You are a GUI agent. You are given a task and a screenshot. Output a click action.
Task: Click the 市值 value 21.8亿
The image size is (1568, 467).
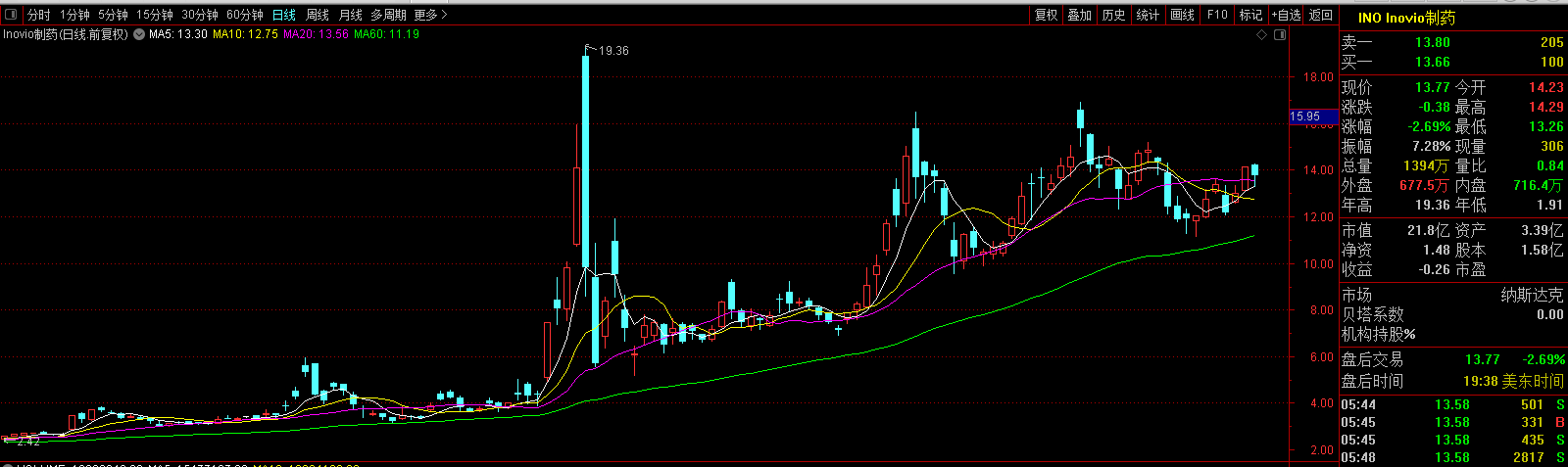(1429, 230)
